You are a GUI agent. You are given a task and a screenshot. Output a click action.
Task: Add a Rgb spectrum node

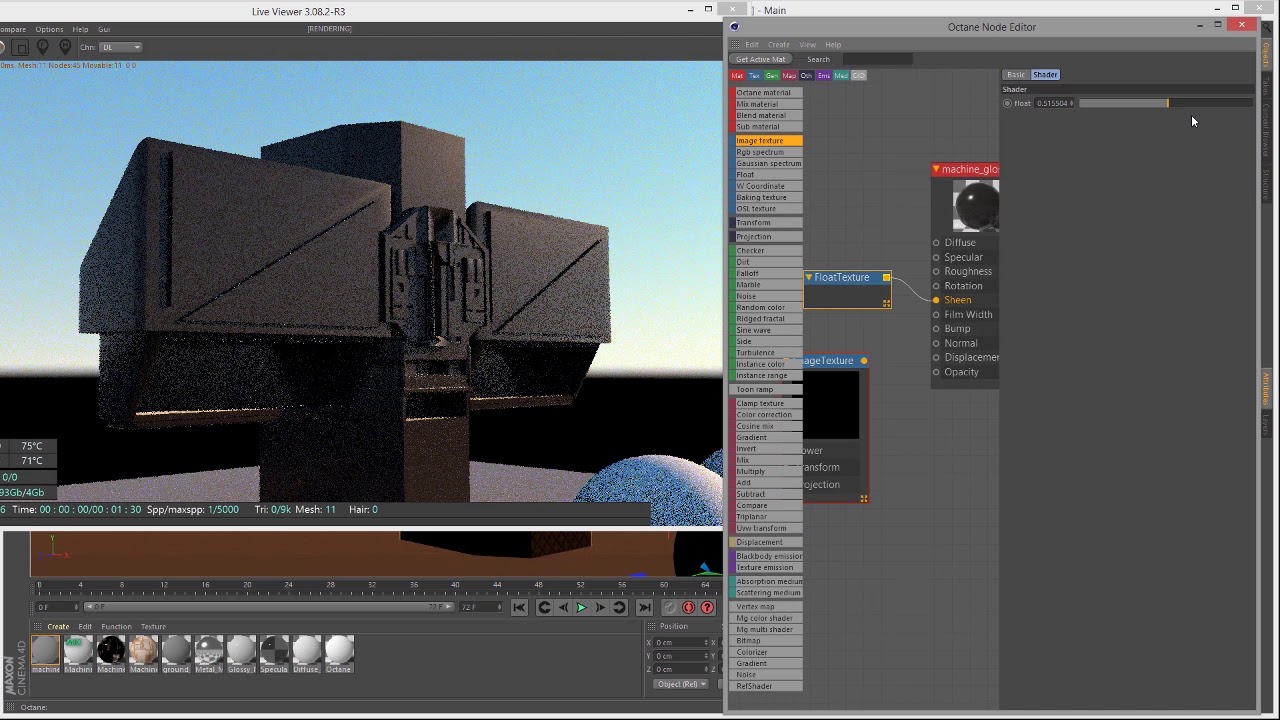tap(767, 152)
